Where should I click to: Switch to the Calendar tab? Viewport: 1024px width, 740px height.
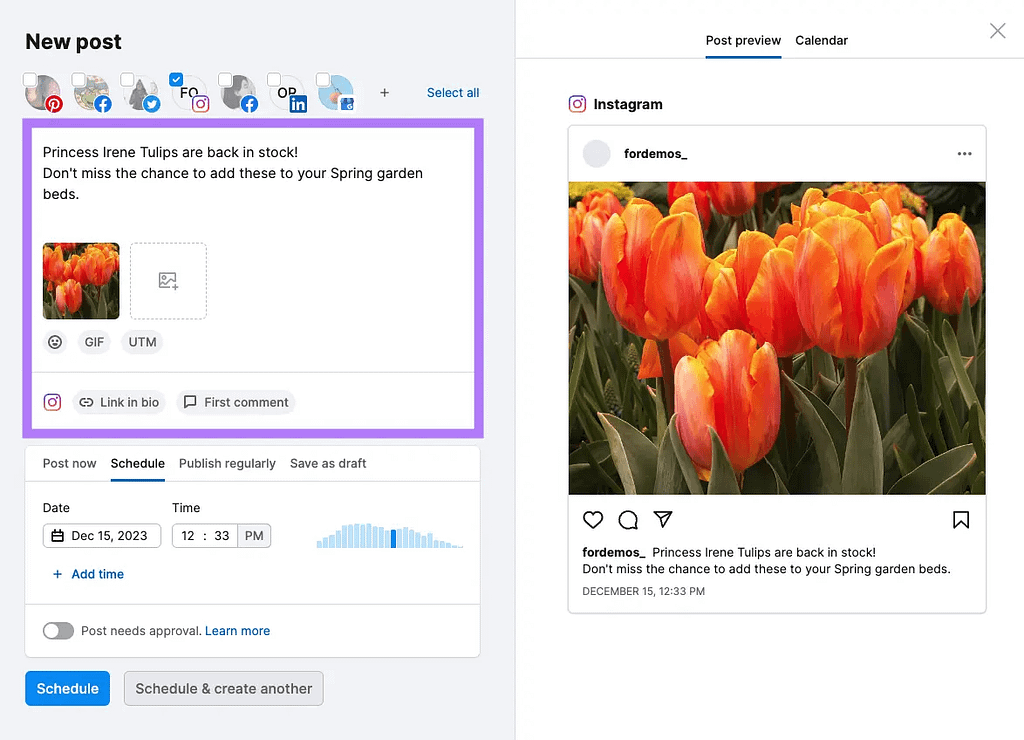tap(821, 41)
